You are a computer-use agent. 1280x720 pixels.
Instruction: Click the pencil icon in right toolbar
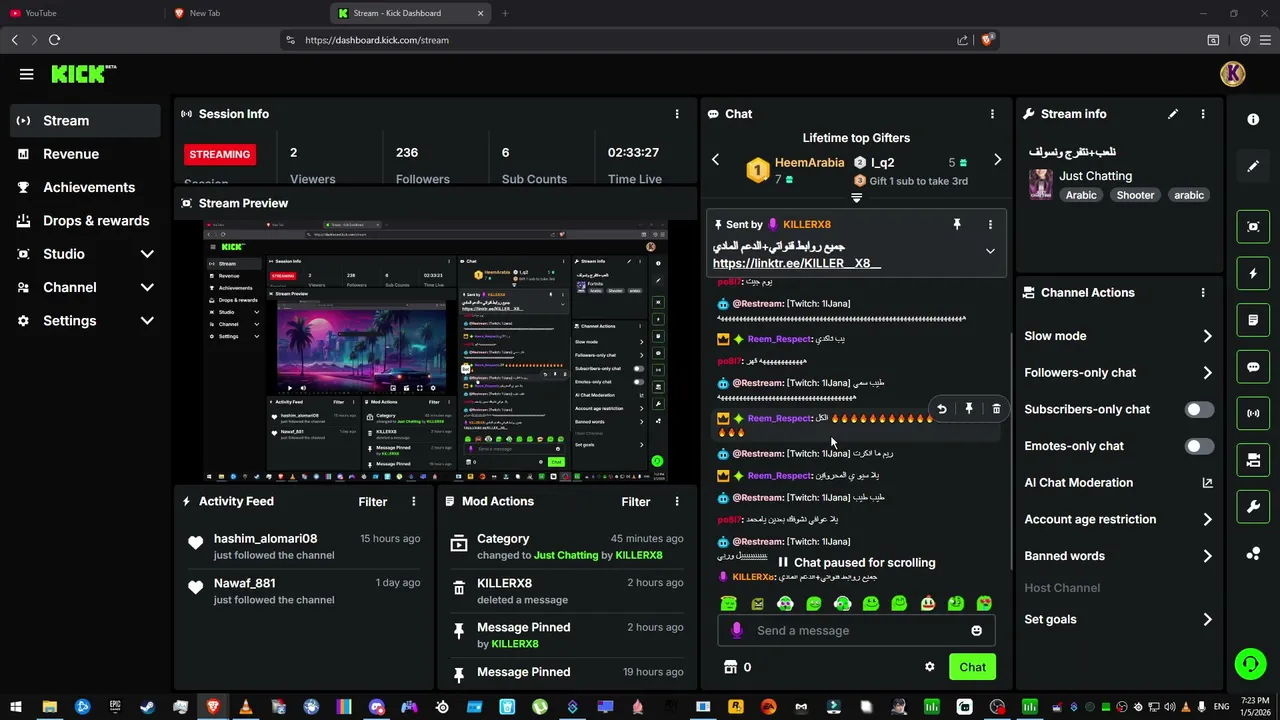(x=1253, y=166)
